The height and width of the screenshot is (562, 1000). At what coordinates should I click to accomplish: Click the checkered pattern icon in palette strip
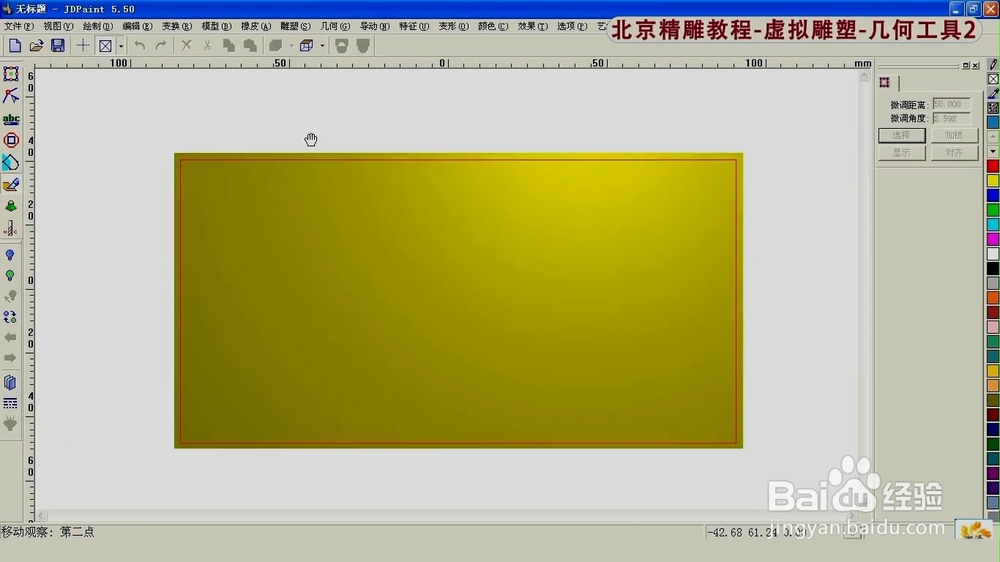pos(993,108)
